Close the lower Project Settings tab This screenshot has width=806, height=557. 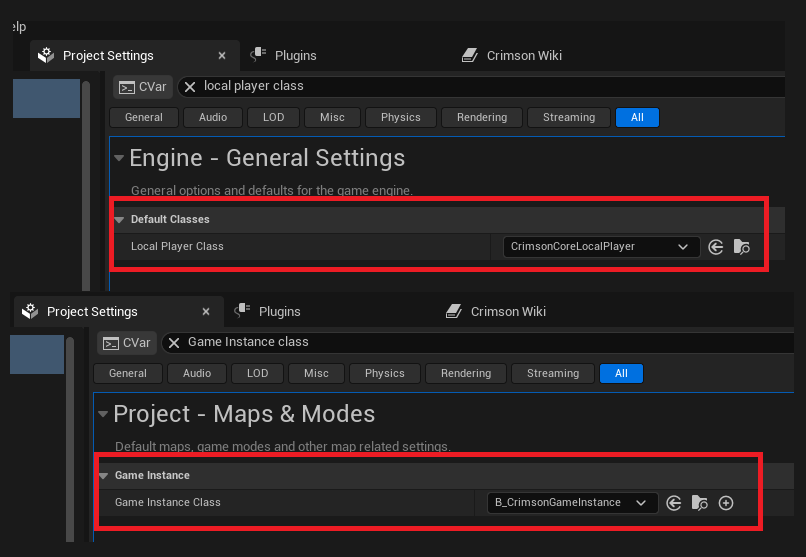pos(206,311)
